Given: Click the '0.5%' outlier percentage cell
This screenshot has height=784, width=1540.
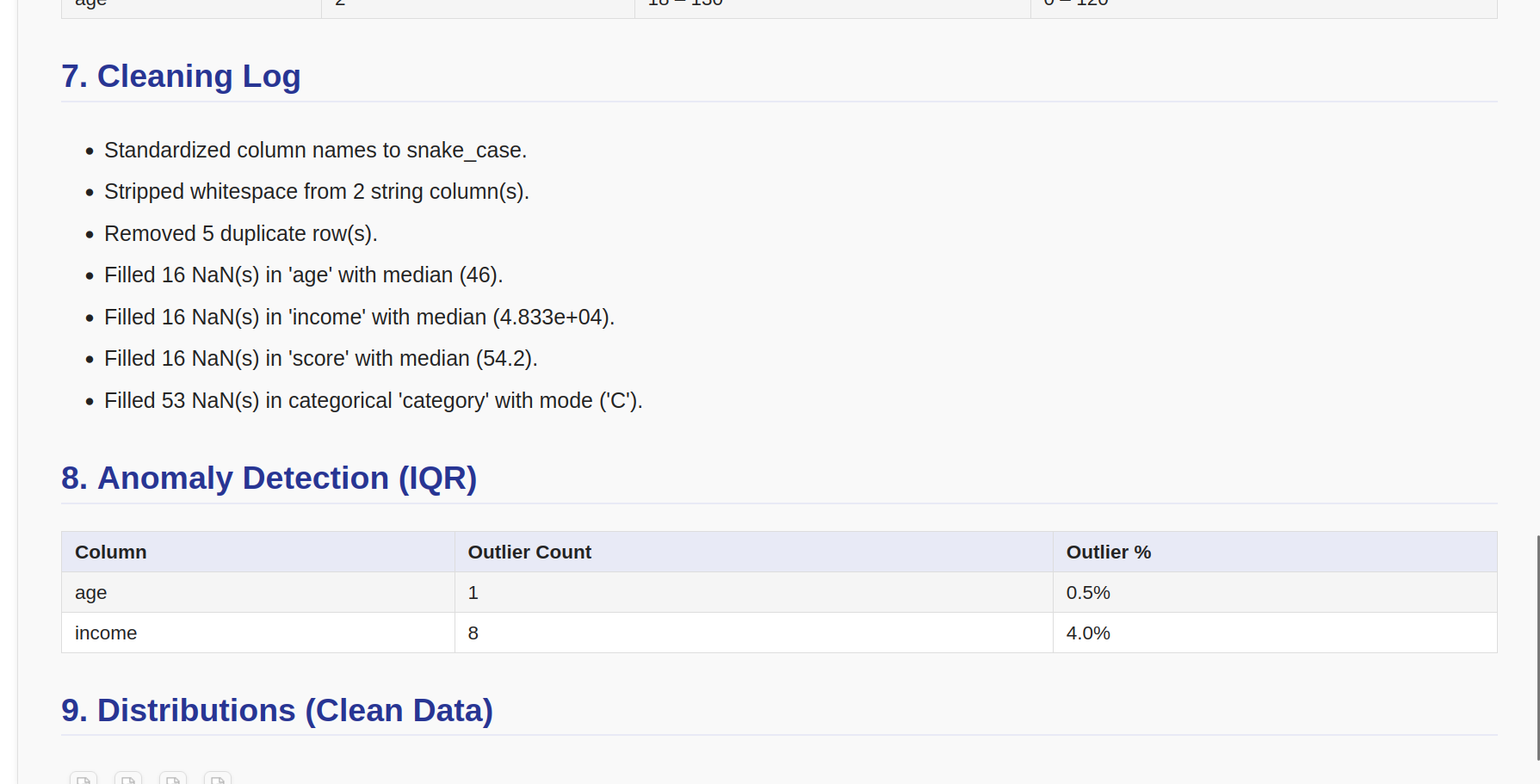Looking at the screenshot, I should [1275, 592].
